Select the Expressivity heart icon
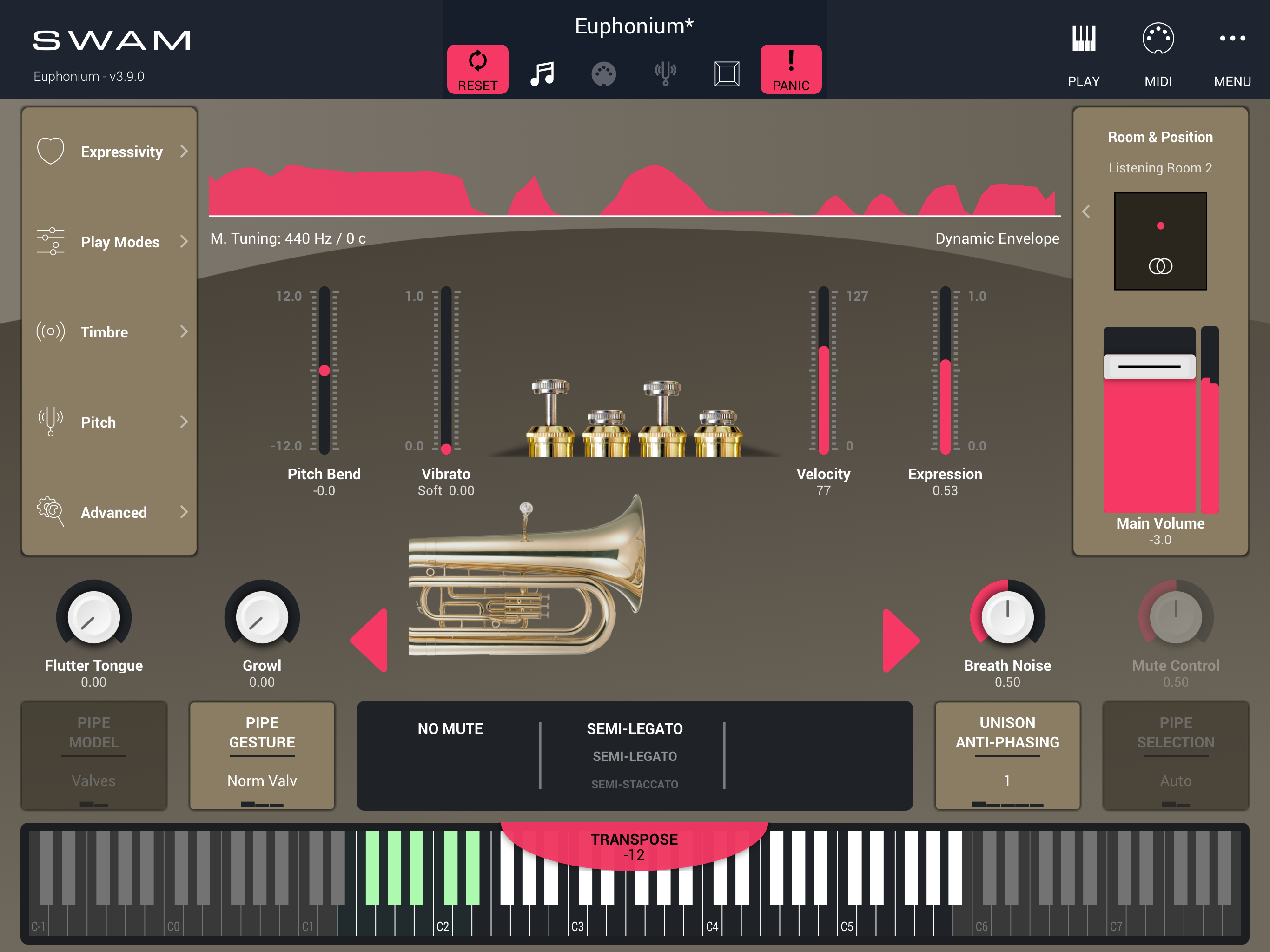 pos(51,151)
